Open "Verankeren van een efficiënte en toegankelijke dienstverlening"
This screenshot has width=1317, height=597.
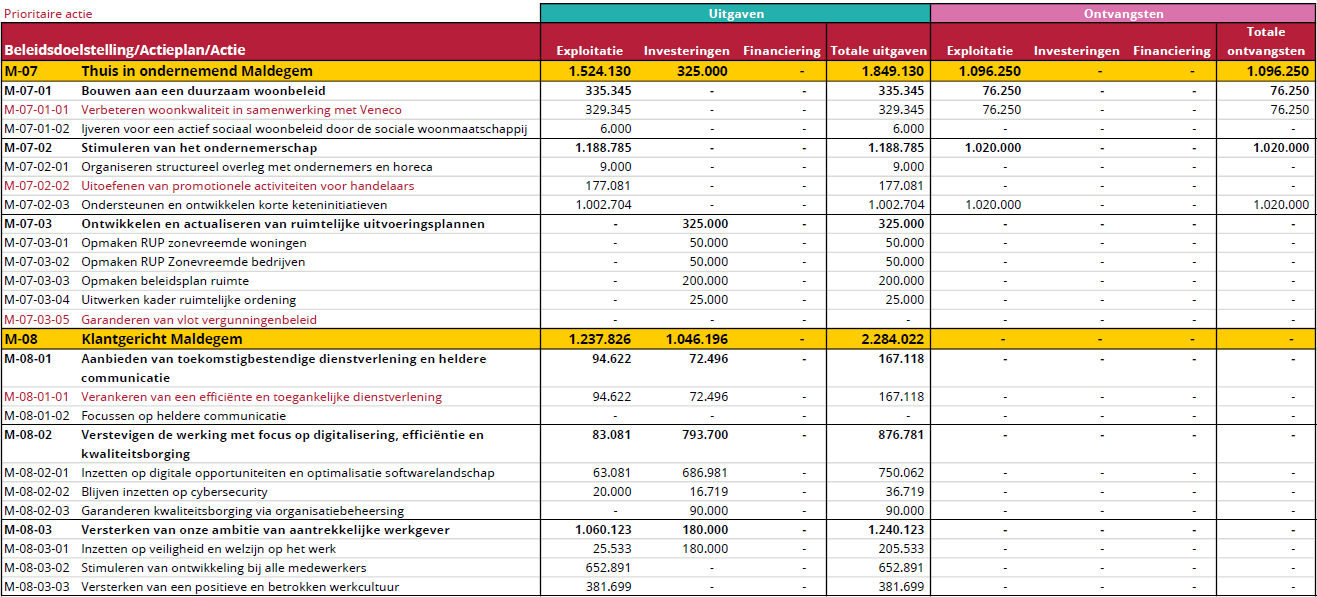[261, 397]
